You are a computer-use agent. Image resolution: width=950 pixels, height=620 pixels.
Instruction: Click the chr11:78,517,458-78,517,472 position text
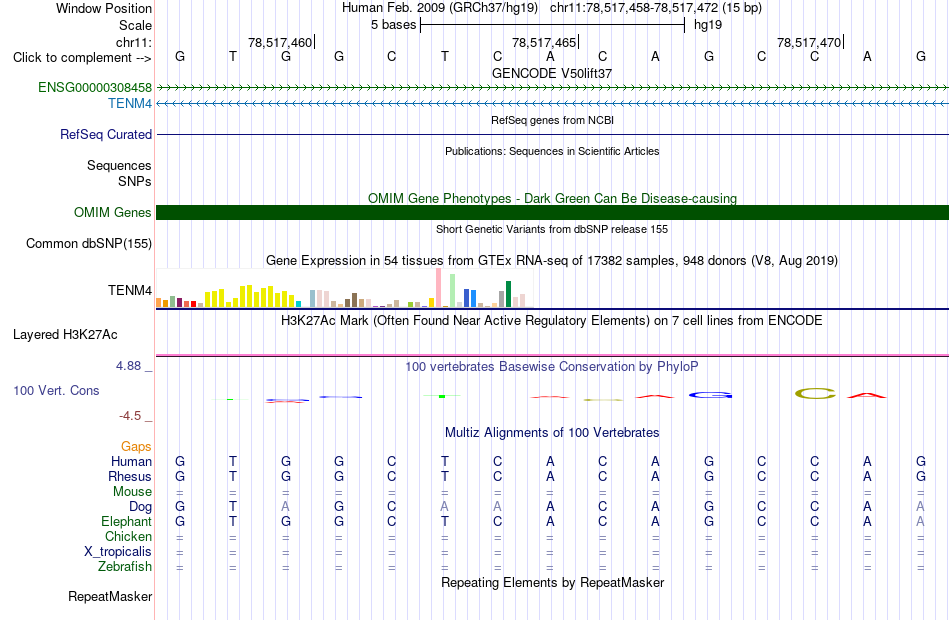click(x=634, y=8)
